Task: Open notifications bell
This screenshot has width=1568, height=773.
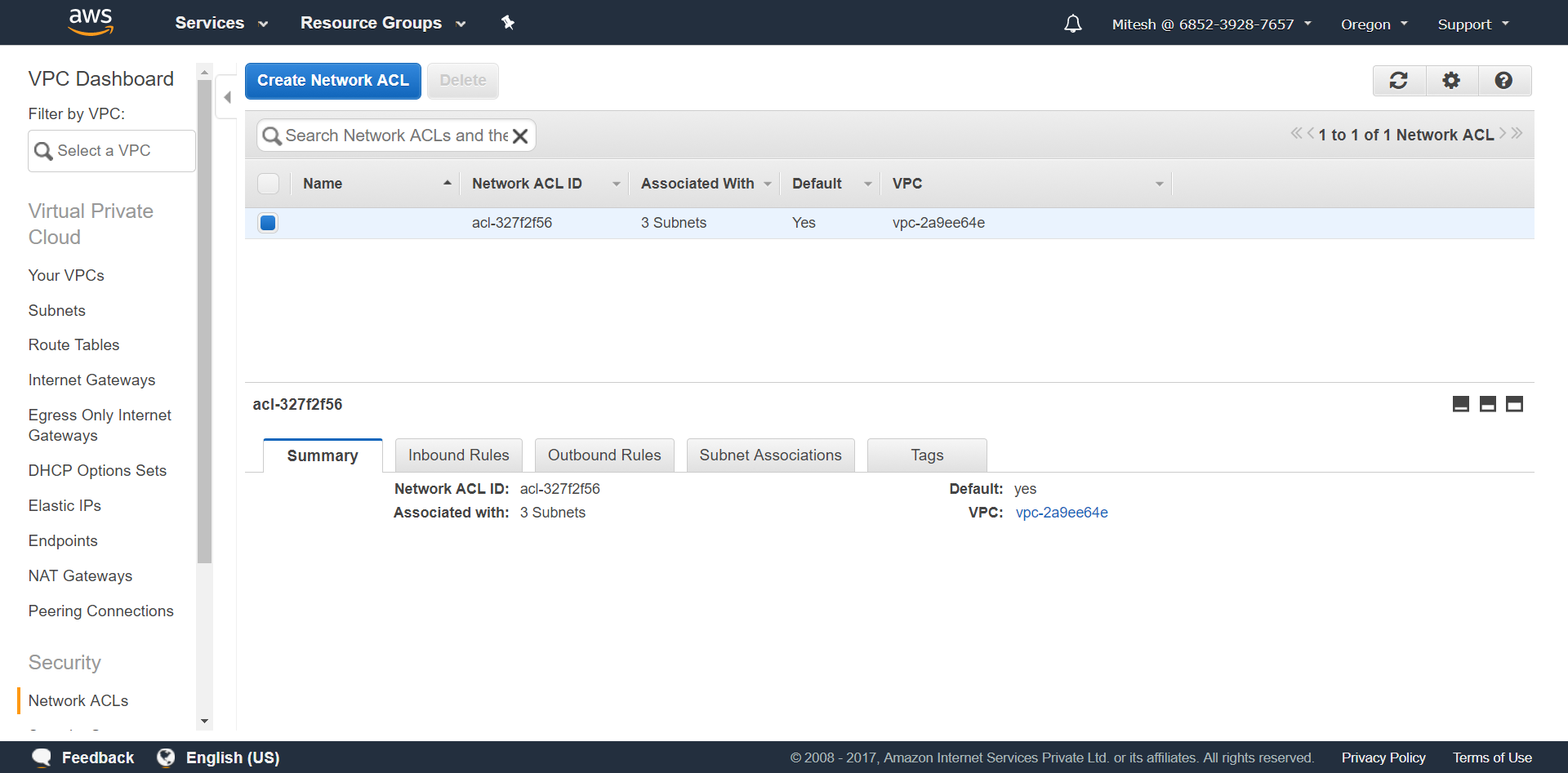Action: [1073, 24]
